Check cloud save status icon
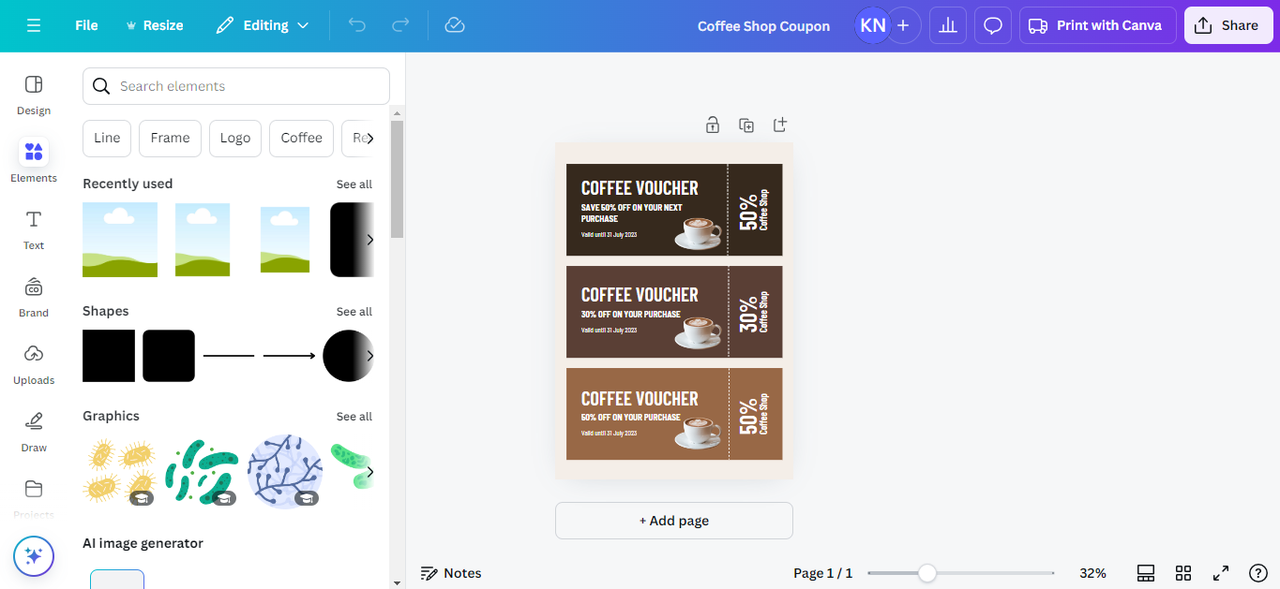Image resolution: width=1280 pixels, height=589 pixels. coord(455,25)
